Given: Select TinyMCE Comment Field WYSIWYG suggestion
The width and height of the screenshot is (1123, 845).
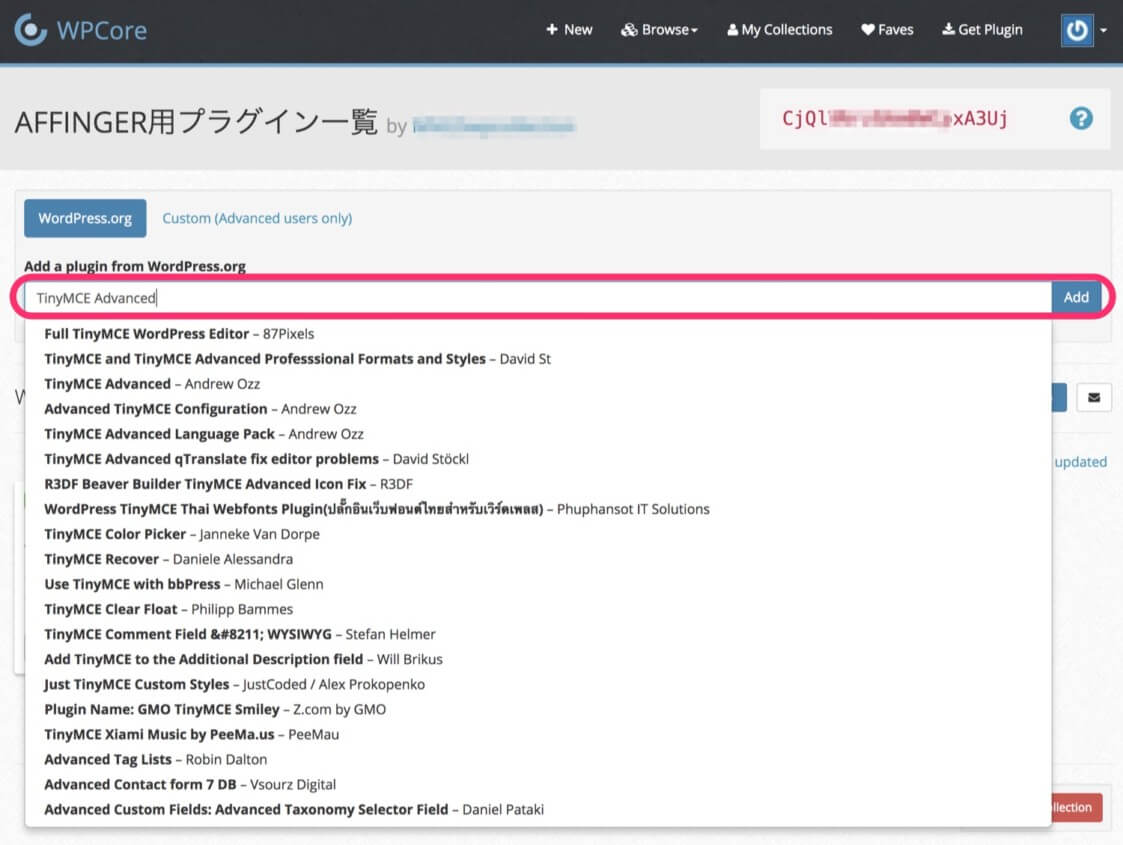Looking at the screenshot, I should coord(538,634).
